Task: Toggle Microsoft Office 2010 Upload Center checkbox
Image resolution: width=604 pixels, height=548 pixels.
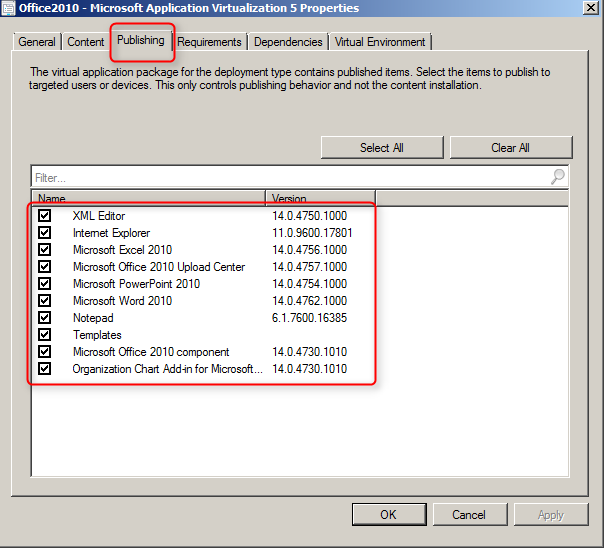Action: (x=44, y=266)
